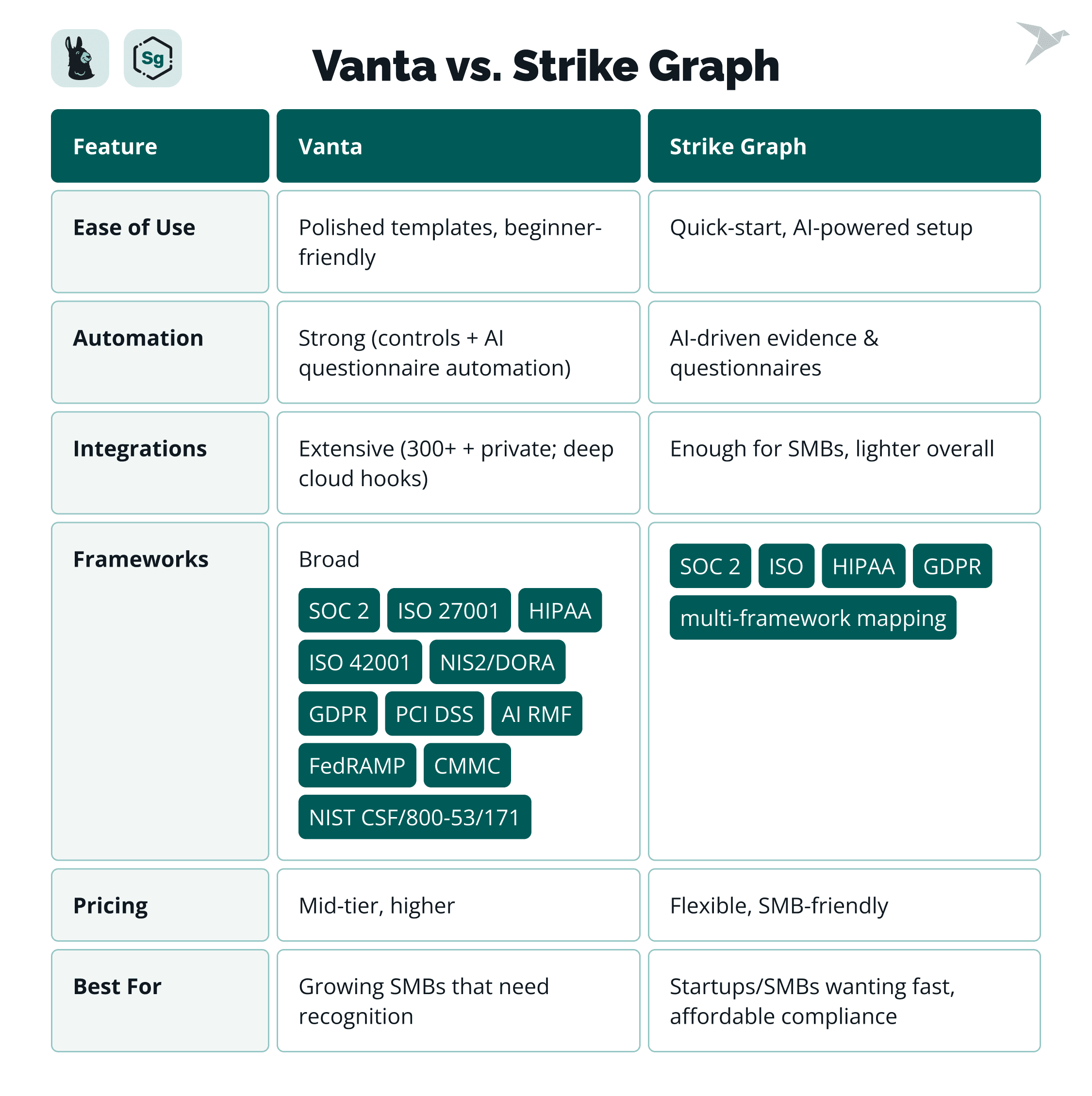The width and height of the screenshot is (1092, 1096).
Task: Select the Integrations row label
Action: pos(140,449)
